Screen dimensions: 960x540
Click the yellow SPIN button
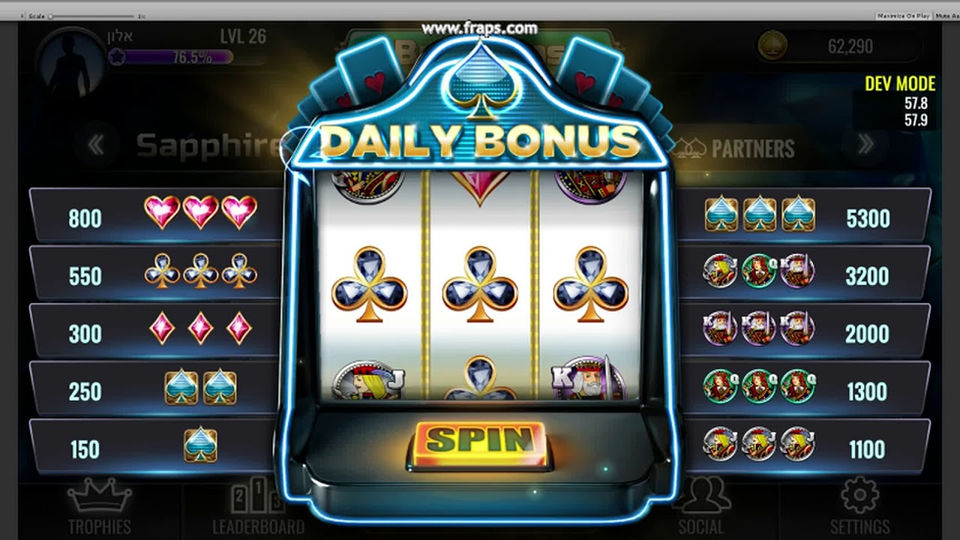tap(479, 444)
